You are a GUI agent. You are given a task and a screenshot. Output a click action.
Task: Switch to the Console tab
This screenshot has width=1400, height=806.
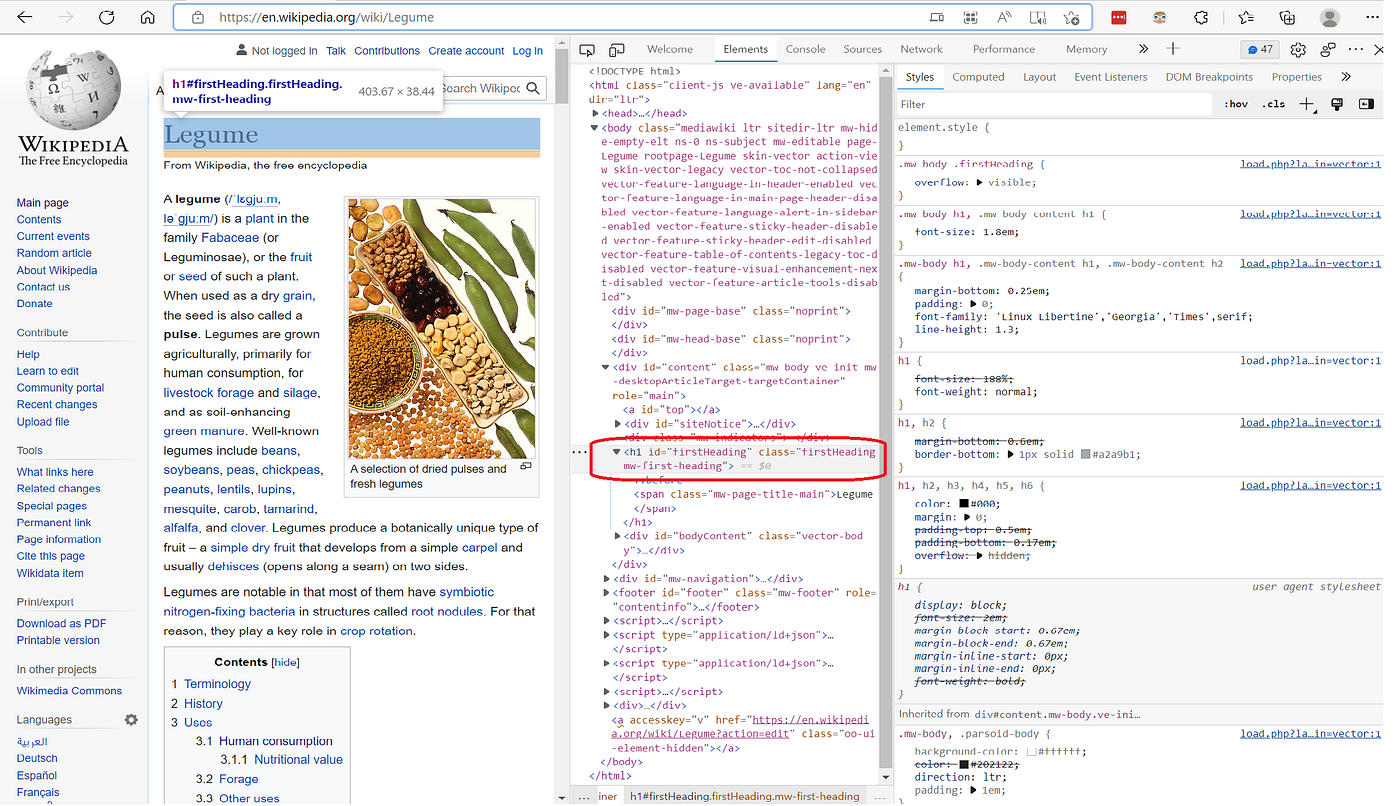click(x=805, y=49)
